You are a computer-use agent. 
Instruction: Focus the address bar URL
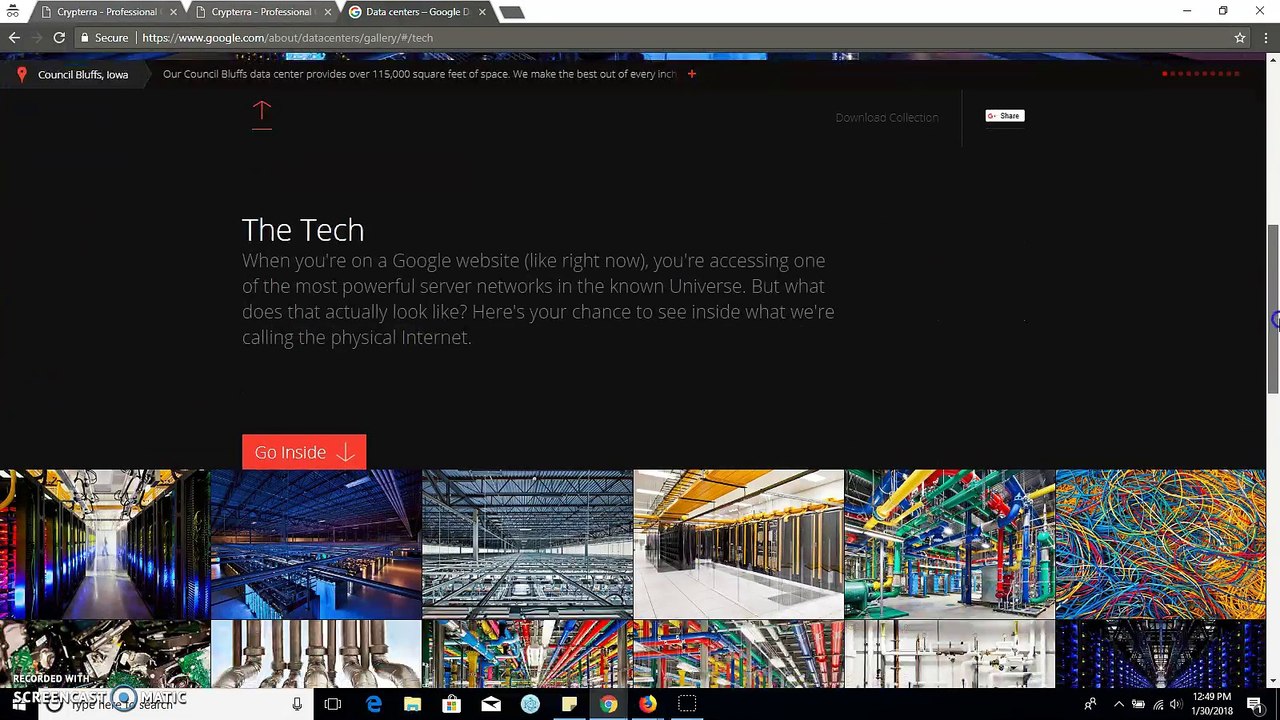pos(288,38)
